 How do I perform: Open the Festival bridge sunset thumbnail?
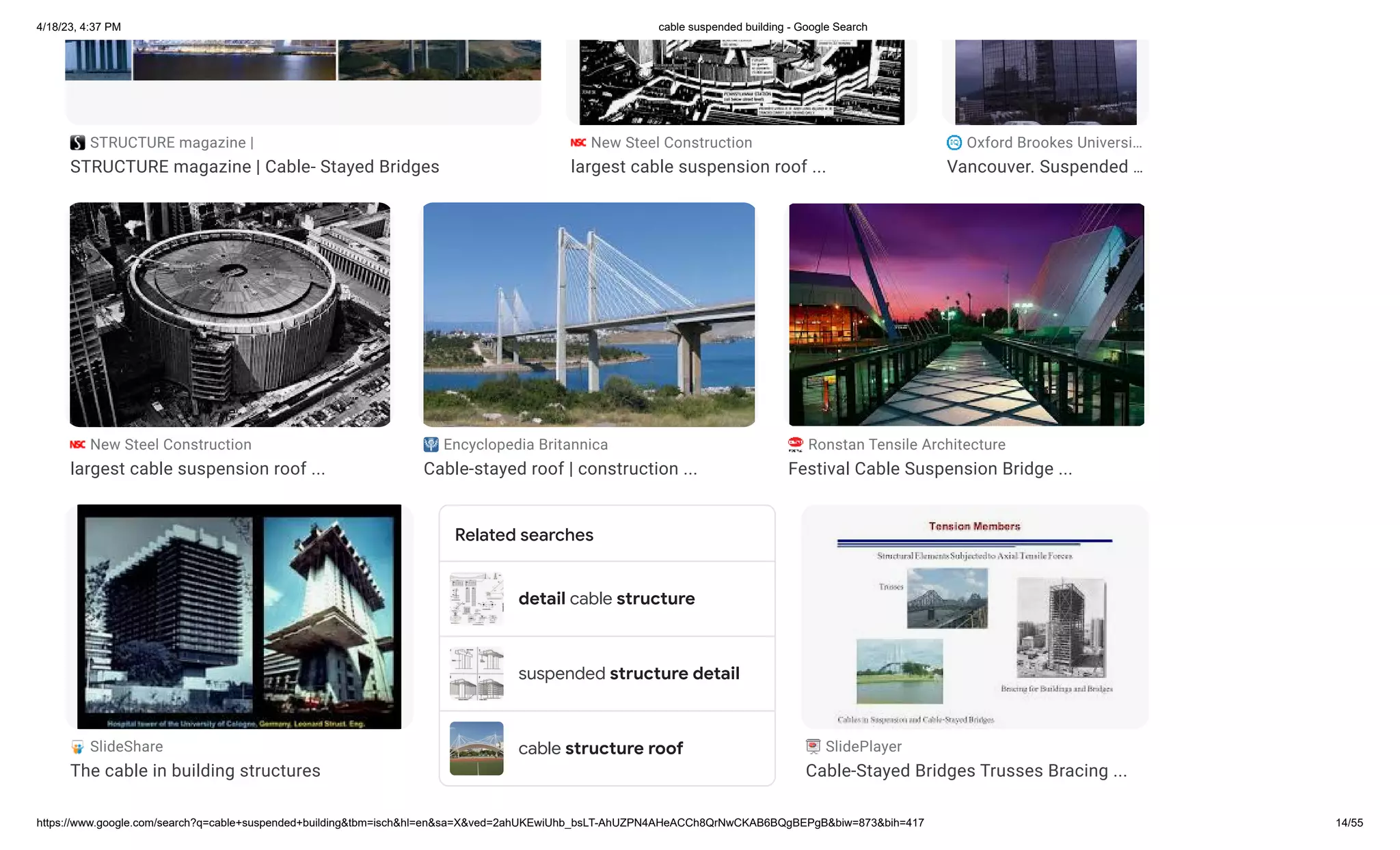click(x=966, y=314)
